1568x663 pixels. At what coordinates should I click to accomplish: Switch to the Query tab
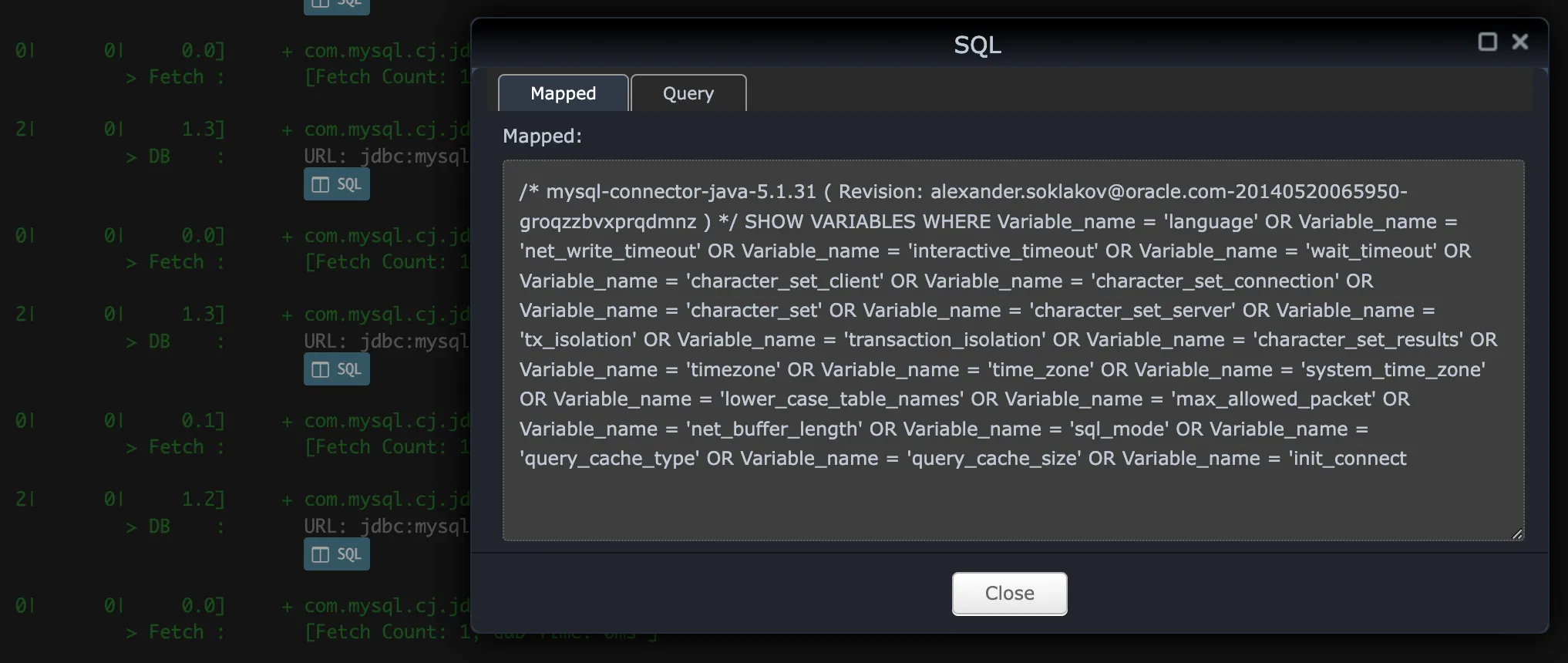688,93
